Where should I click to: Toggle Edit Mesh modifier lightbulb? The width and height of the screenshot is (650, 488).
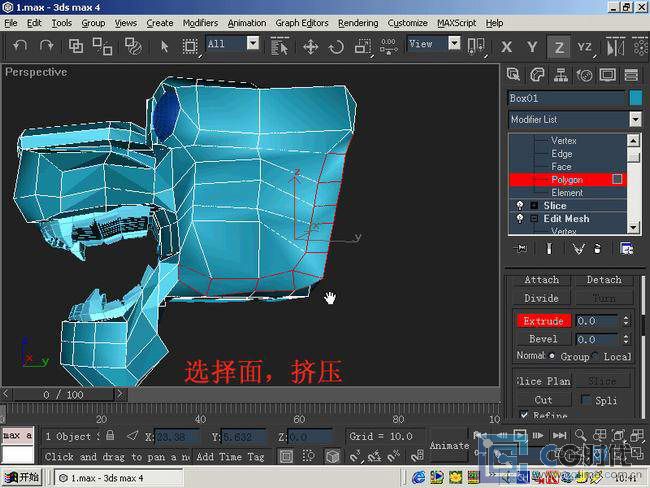point(520,219)
